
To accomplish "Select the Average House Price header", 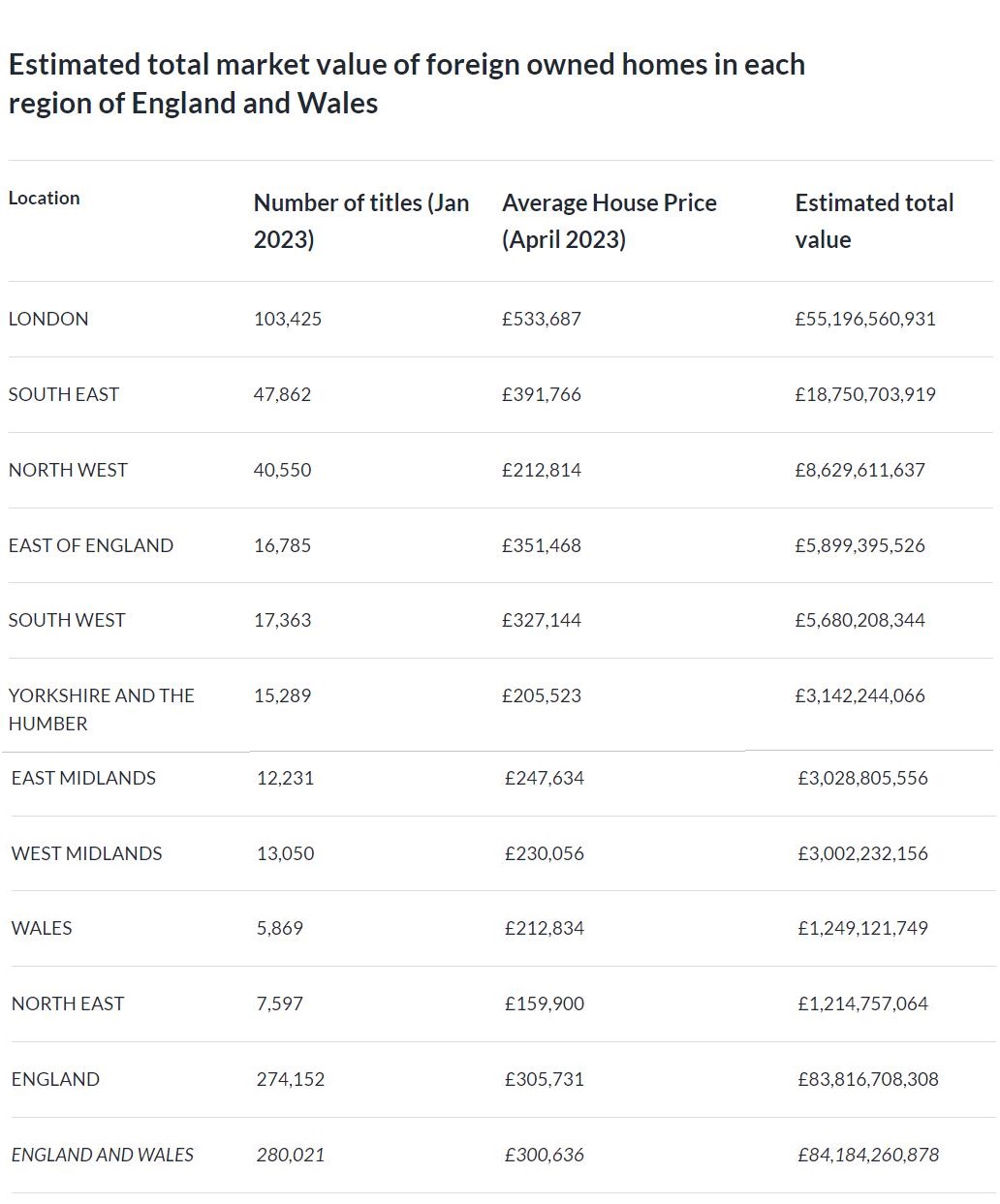I will pyautogui.click(x=609, y=221).
